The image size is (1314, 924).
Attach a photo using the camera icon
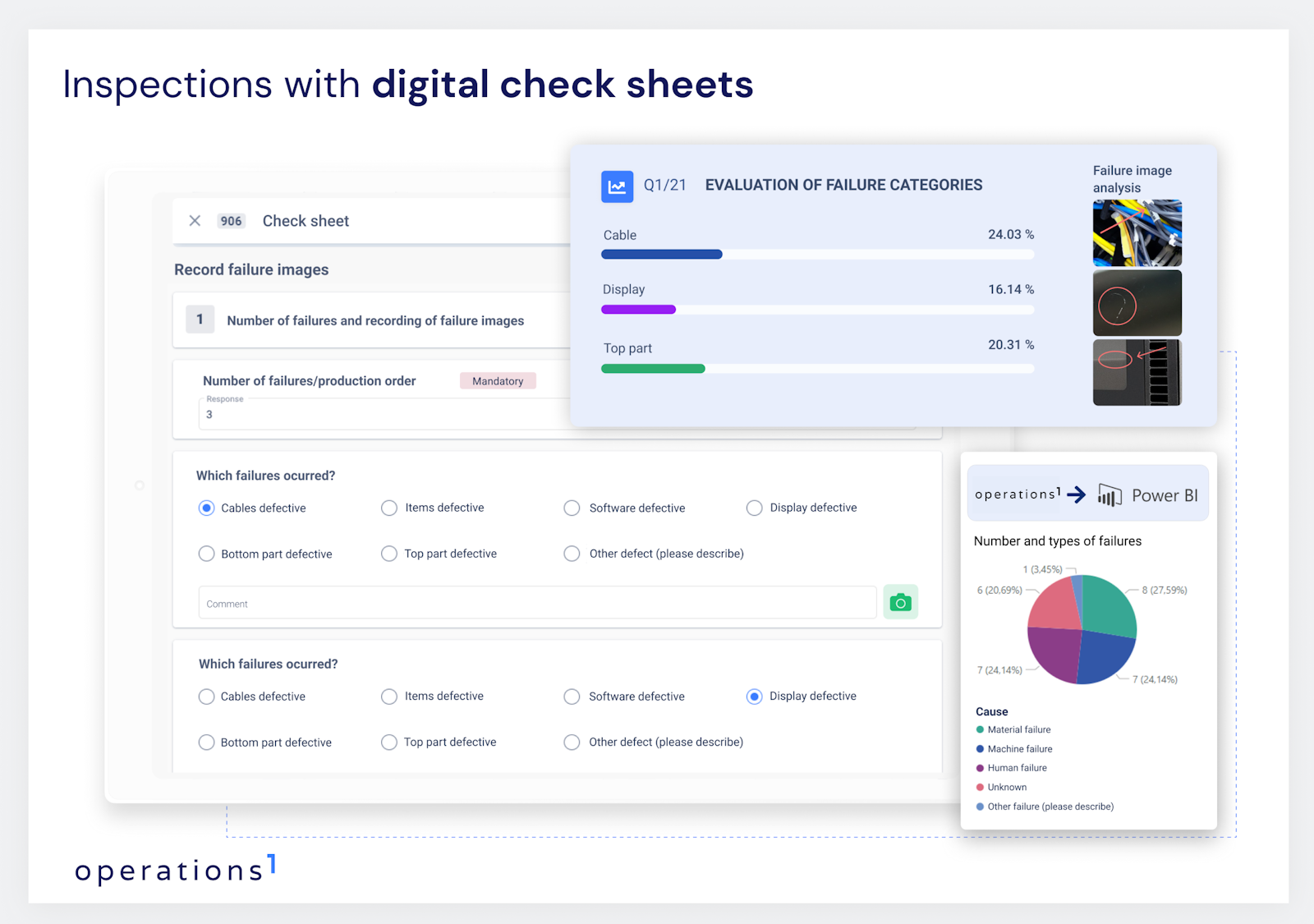coord(901,601)
